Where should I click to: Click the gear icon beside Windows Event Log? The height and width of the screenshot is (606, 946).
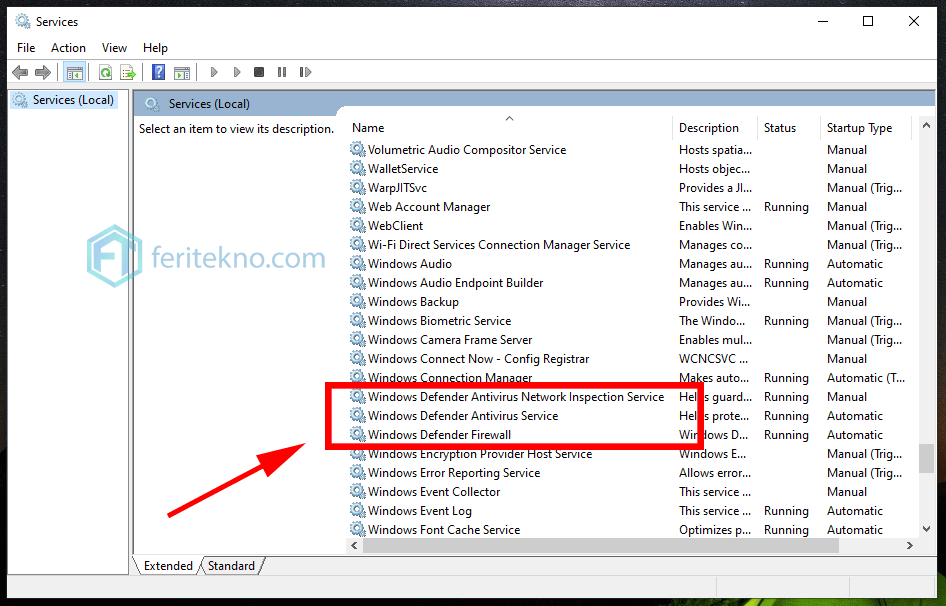tap(358, 510)
